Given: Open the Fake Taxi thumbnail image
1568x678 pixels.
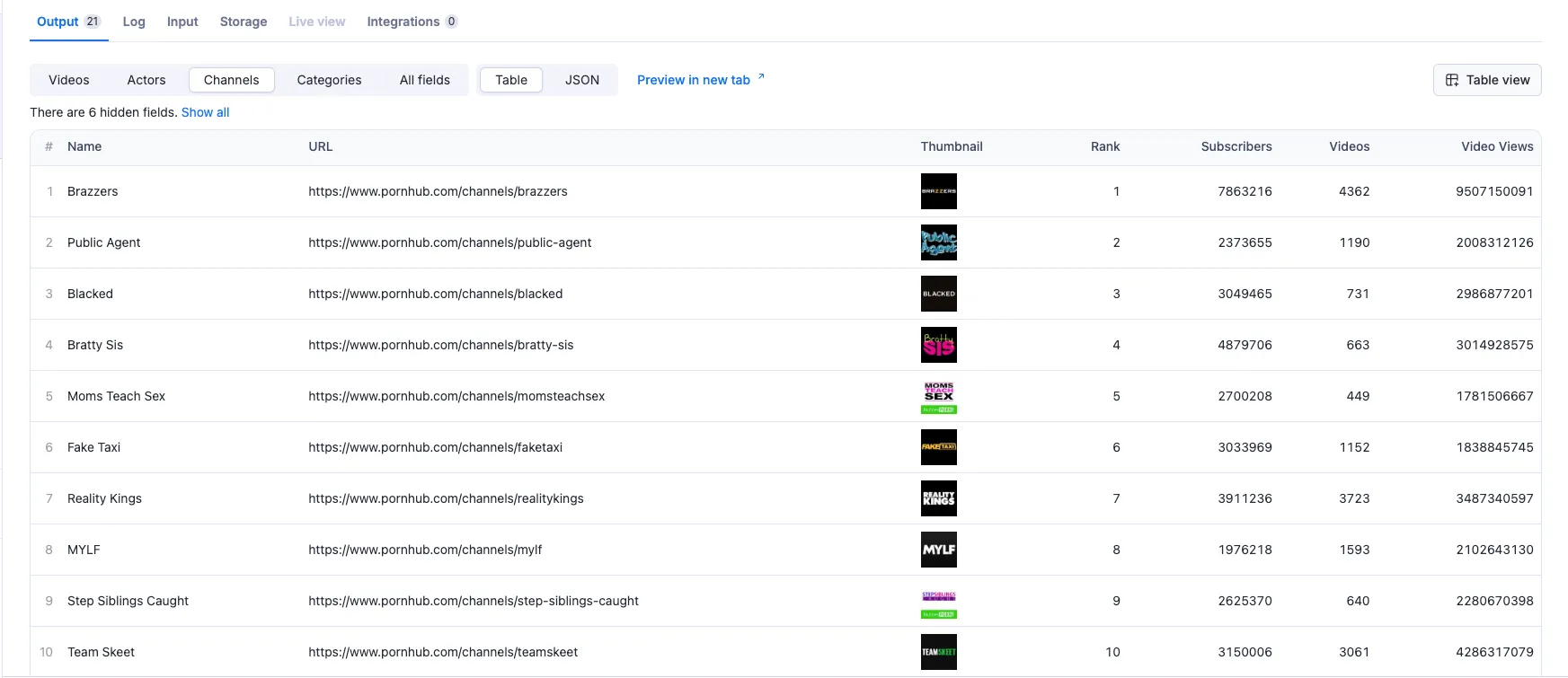Looking at the screenshot, I should pos(939,447).
